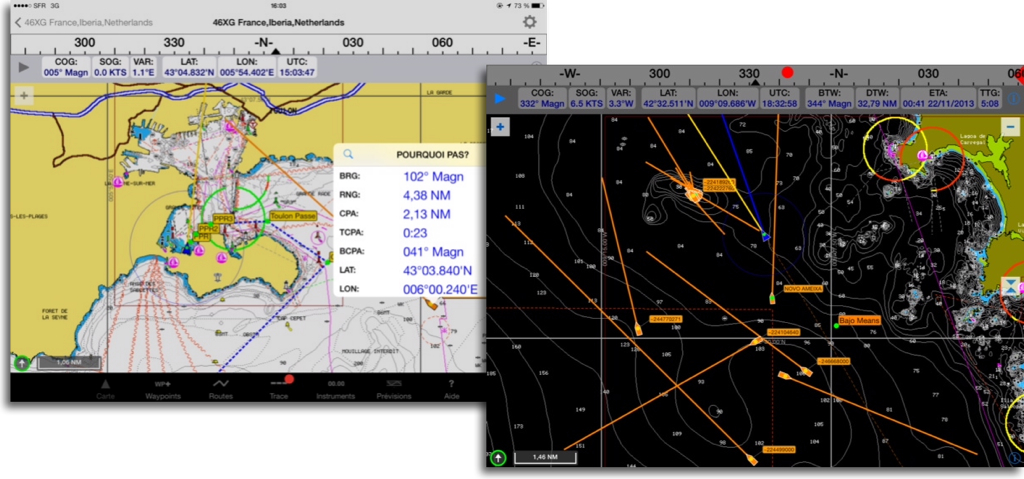This screenshot has width=1024, height=479.
Task: Open the Instruments tab
Action: pyautogui.click(x=336, y=389)
